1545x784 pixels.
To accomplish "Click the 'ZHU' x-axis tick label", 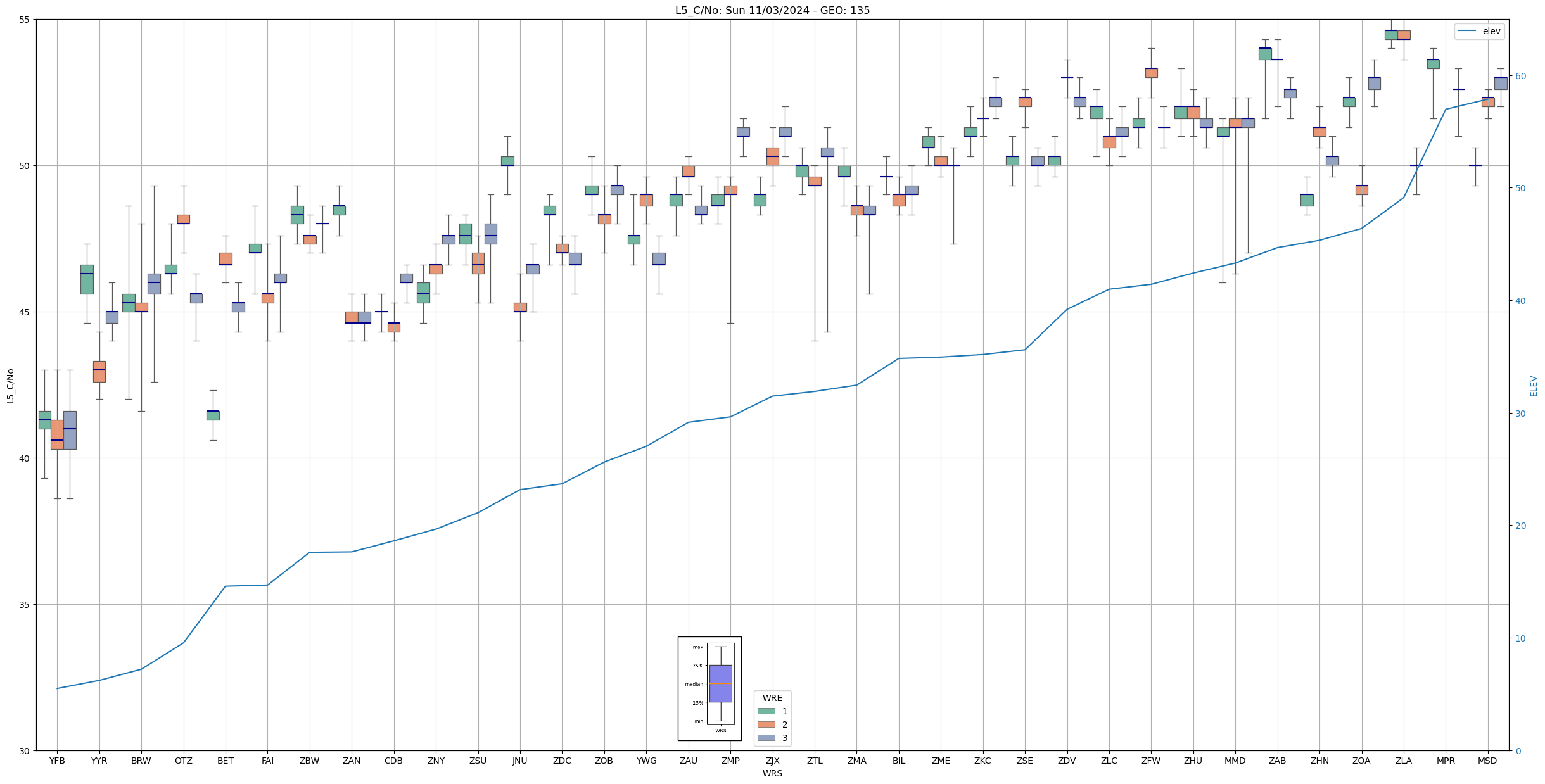I will click(x=1193, y=761).
